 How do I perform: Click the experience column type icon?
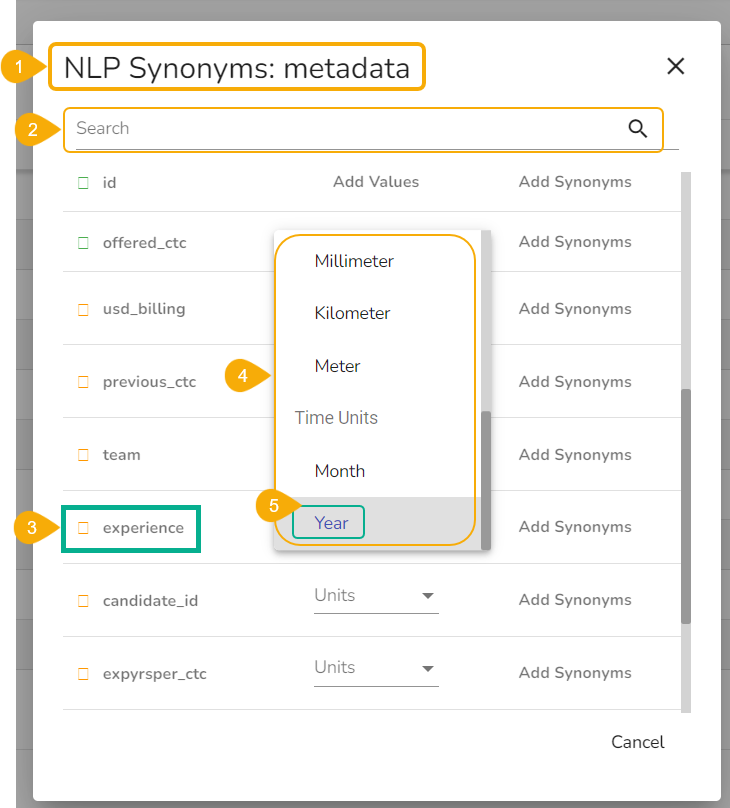click(x=83, y=528)
